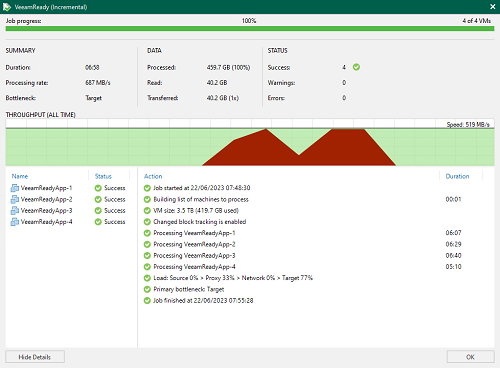Image resolution: width=500 pixels, height=368 pixels.
Task: Click the VM icon next to VeeamReadyApp-2
Action: (15, 199)
